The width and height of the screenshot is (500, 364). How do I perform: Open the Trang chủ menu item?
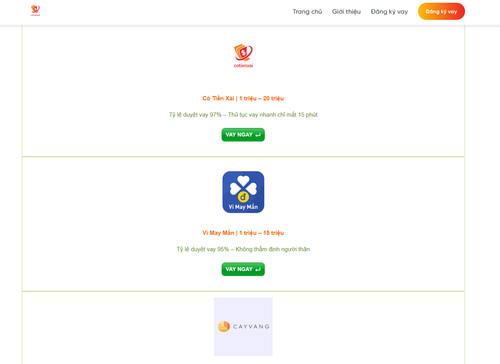tap(307, 12)
